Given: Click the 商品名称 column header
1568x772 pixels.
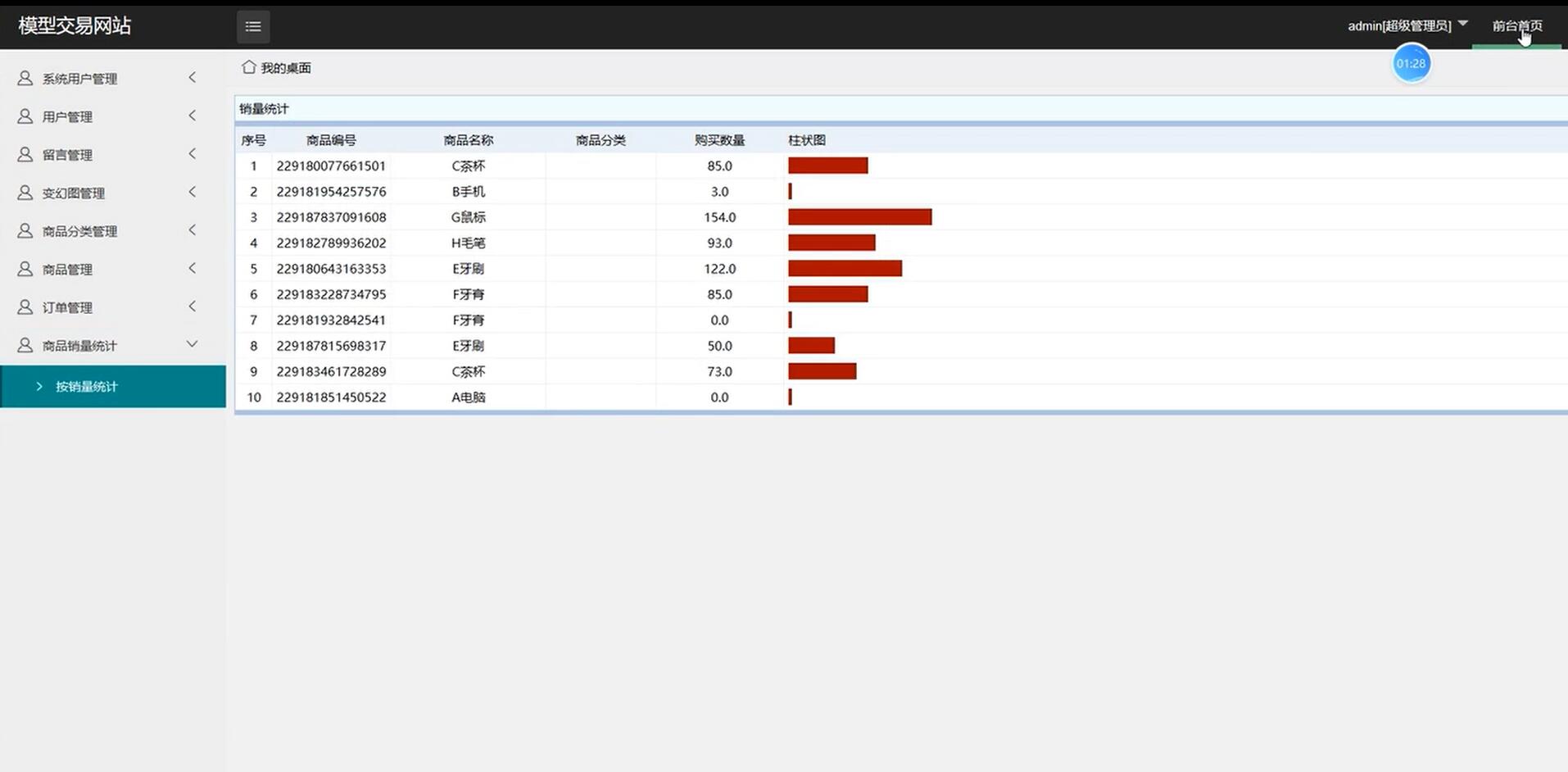Looking at the screenshot, I should (469, 140).
